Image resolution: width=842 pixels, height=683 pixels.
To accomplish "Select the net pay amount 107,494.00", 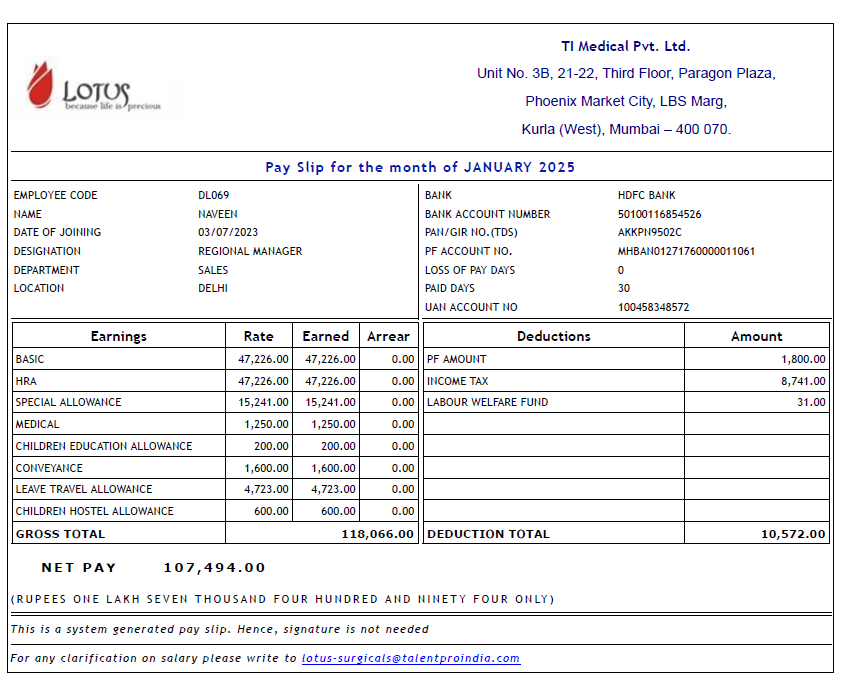I will (x=214, y=567).
